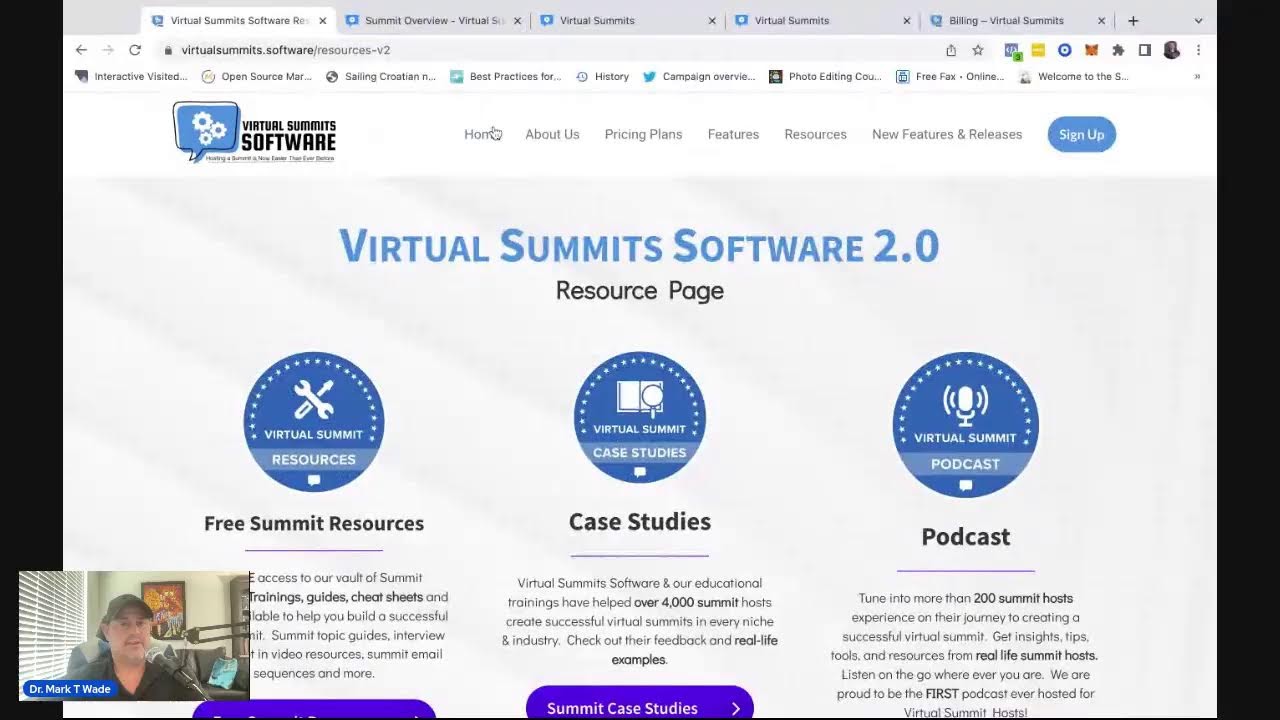Open the blue circular target extension
This screenshot has width=1280, height=720.
point(1064,50)
